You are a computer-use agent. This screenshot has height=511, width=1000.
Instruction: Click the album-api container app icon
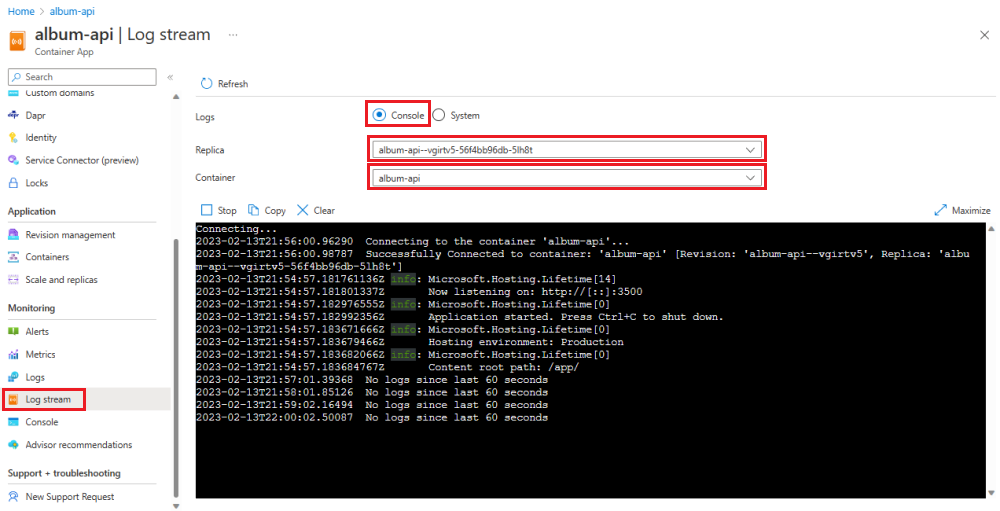pos(17,41)
